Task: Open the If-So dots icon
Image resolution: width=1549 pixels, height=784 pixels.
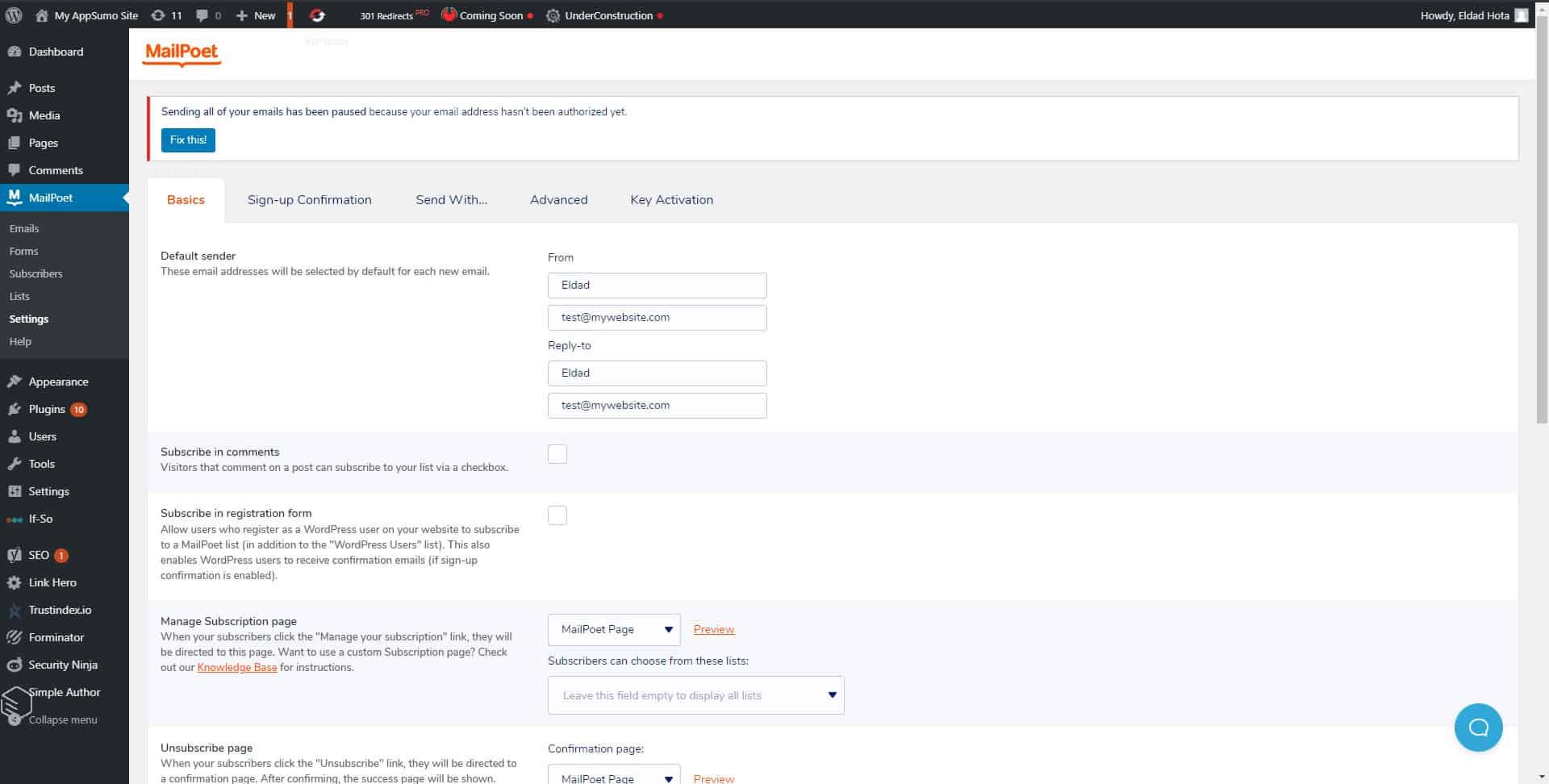Action: point(14,519)
